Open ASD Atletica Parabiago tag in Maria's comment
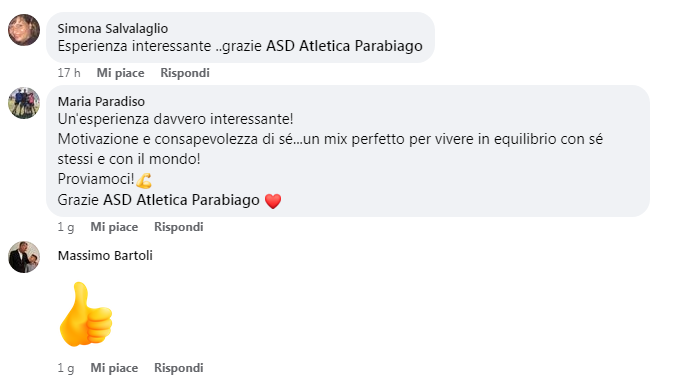679x388 pixels. click(x=181, y=200)
